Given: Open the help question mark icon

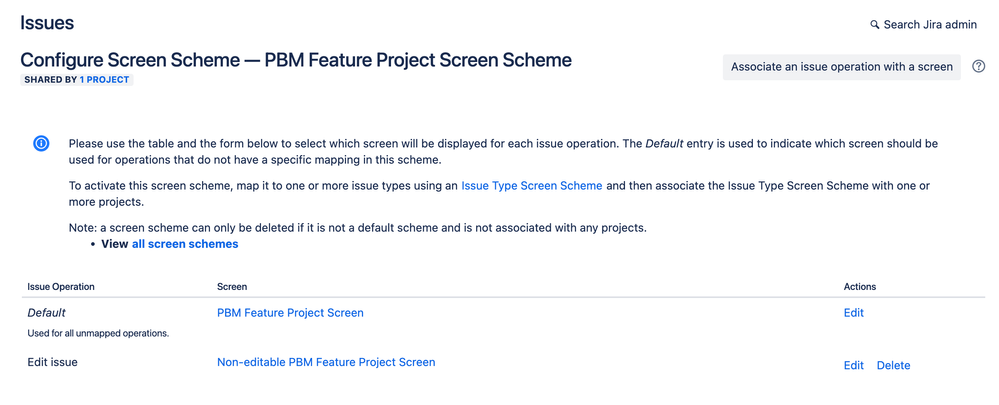Looking at the screenshot, I should click(x=979, y=67).
